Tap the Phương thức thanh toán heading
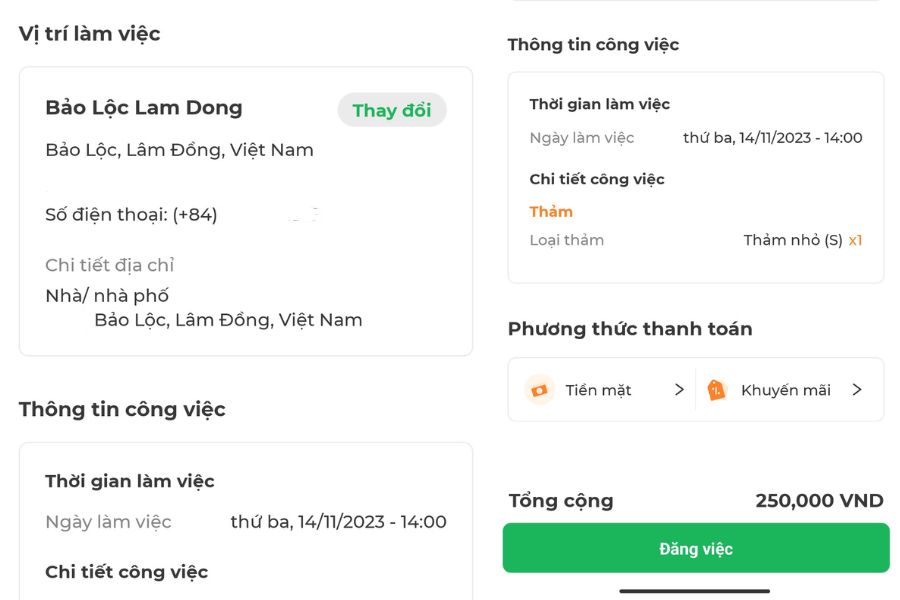This screenshot has height=600, width=900. pyautogui.click(x=630, y=329)
